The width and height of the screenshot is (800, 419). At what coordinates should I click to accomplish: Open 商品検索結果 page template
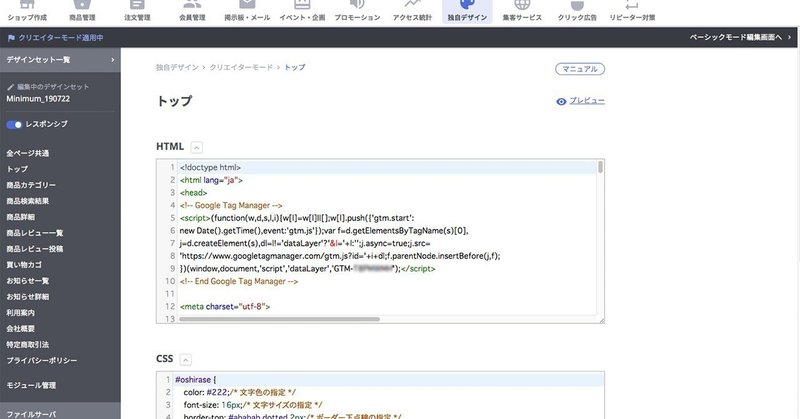tap(28, 201)
